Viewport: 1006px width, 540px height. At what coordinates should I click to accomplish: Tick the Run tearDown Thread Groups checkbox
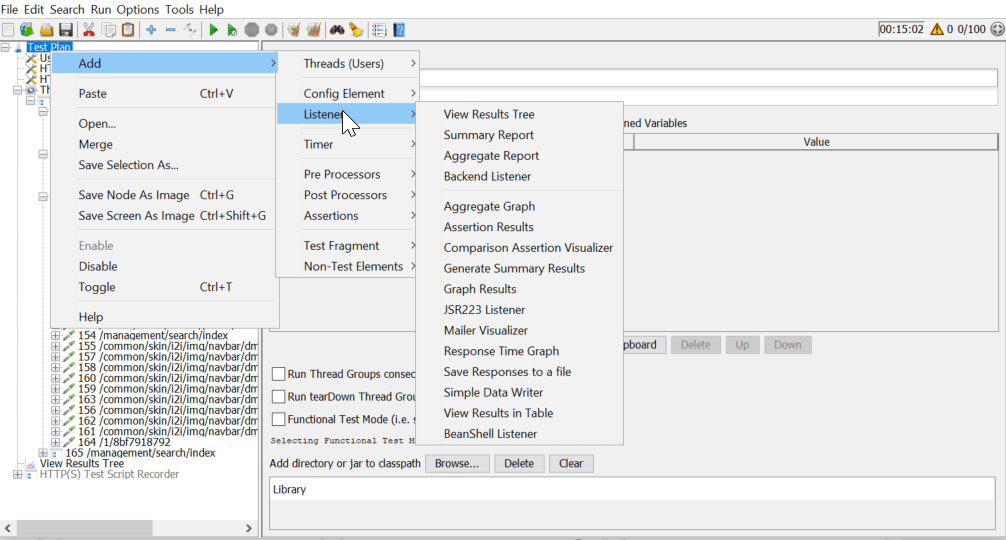click(x=279, y=397)
